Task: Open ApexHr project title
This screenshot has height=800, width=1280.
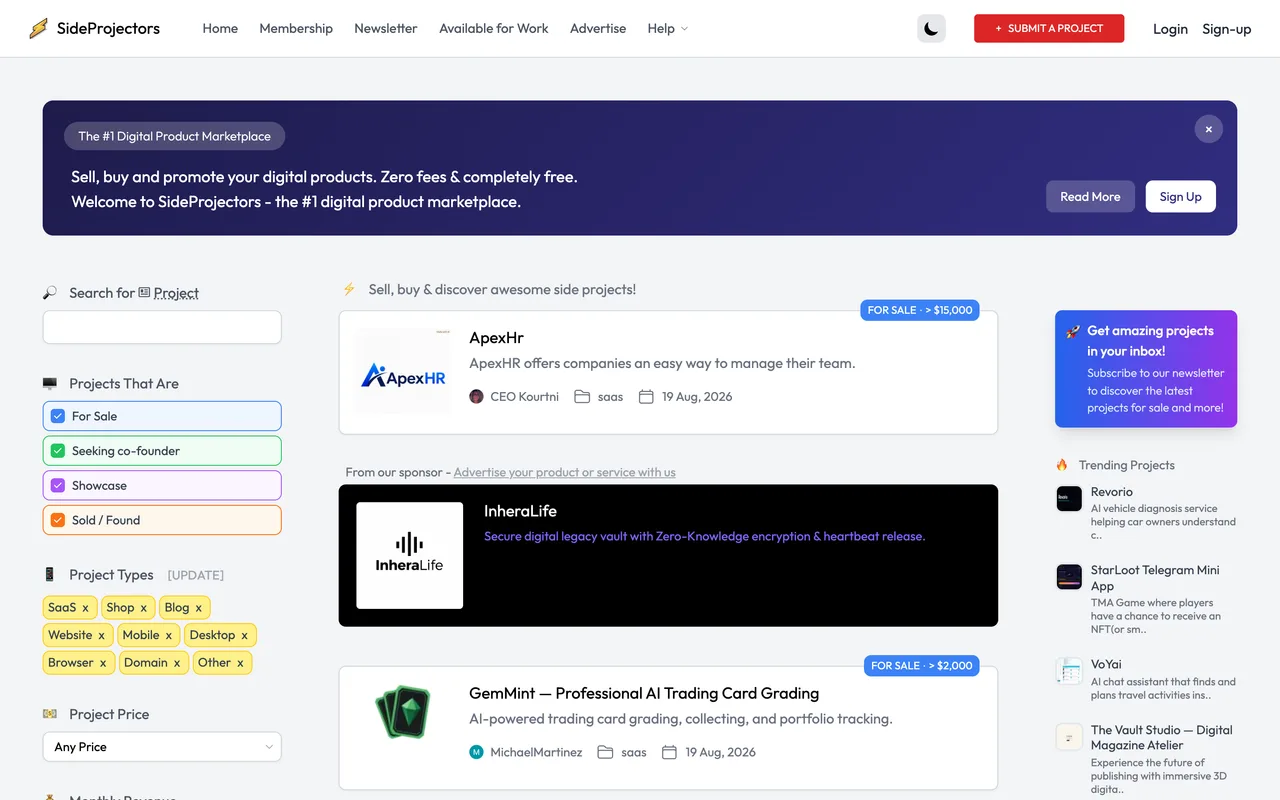Action: [496, 338]
